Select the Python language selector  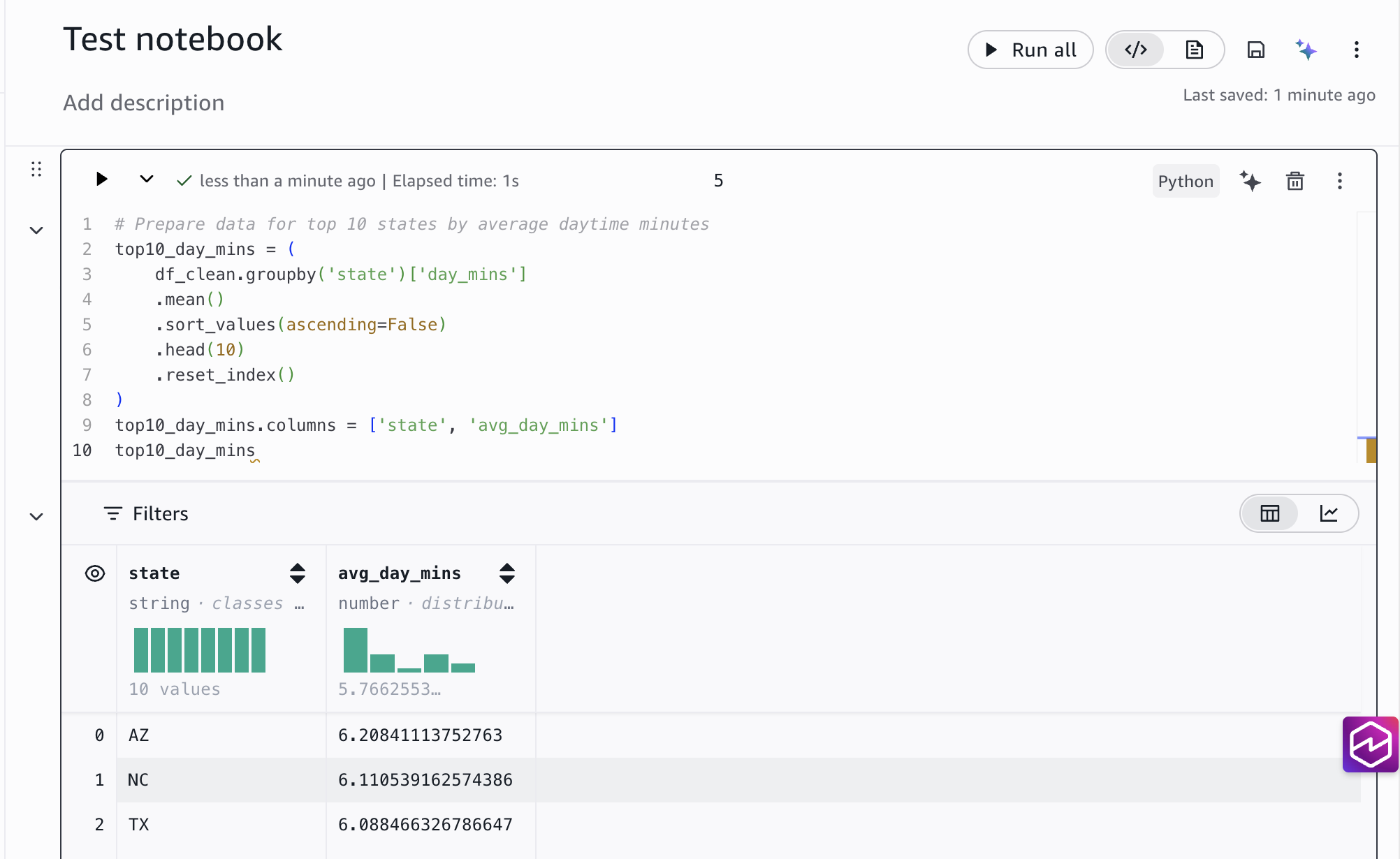[x=1186, y=181]
